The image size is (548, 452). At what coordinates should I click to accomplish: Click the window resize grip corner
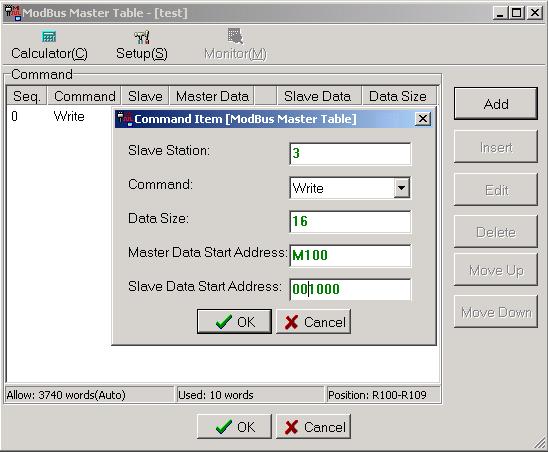[x=539, y=443]
